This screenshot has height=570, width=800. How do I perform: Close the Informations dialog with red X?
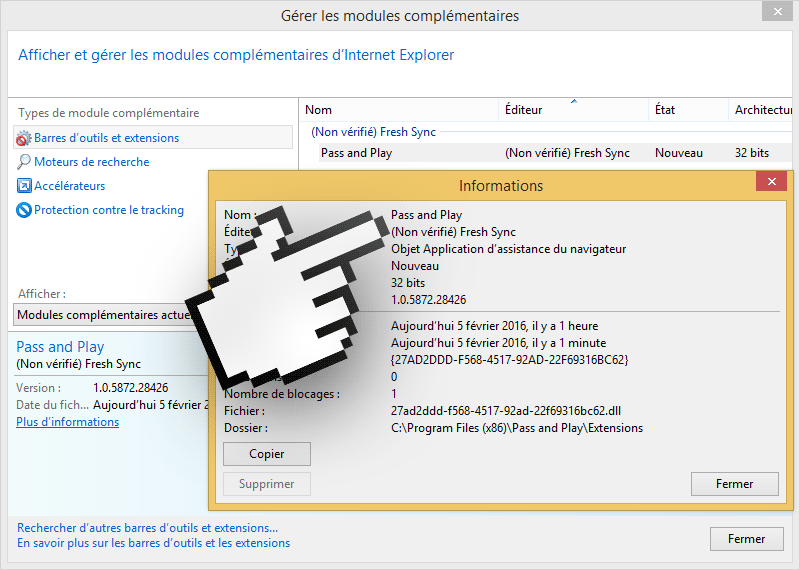pyautogui.click(x=771, y=181)
